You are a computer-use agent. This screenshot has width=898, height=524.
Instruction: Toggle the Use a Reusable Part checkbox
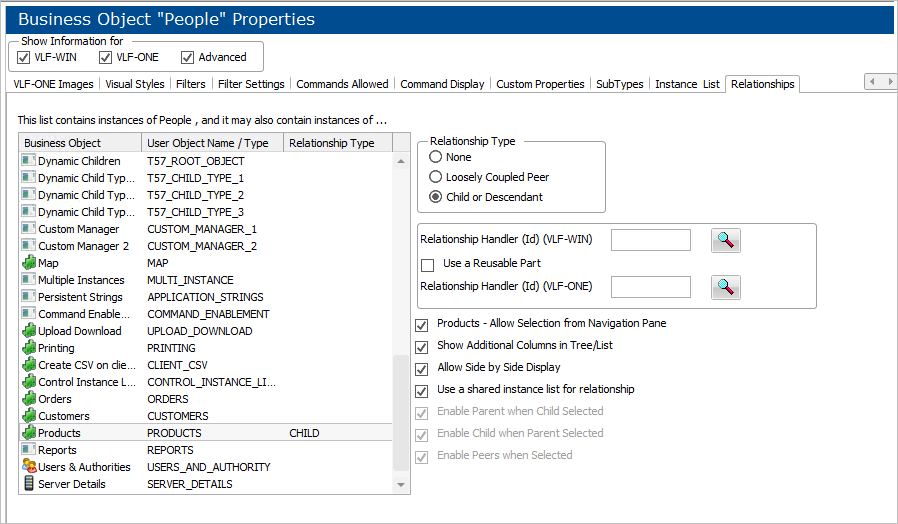coord(428,264)
